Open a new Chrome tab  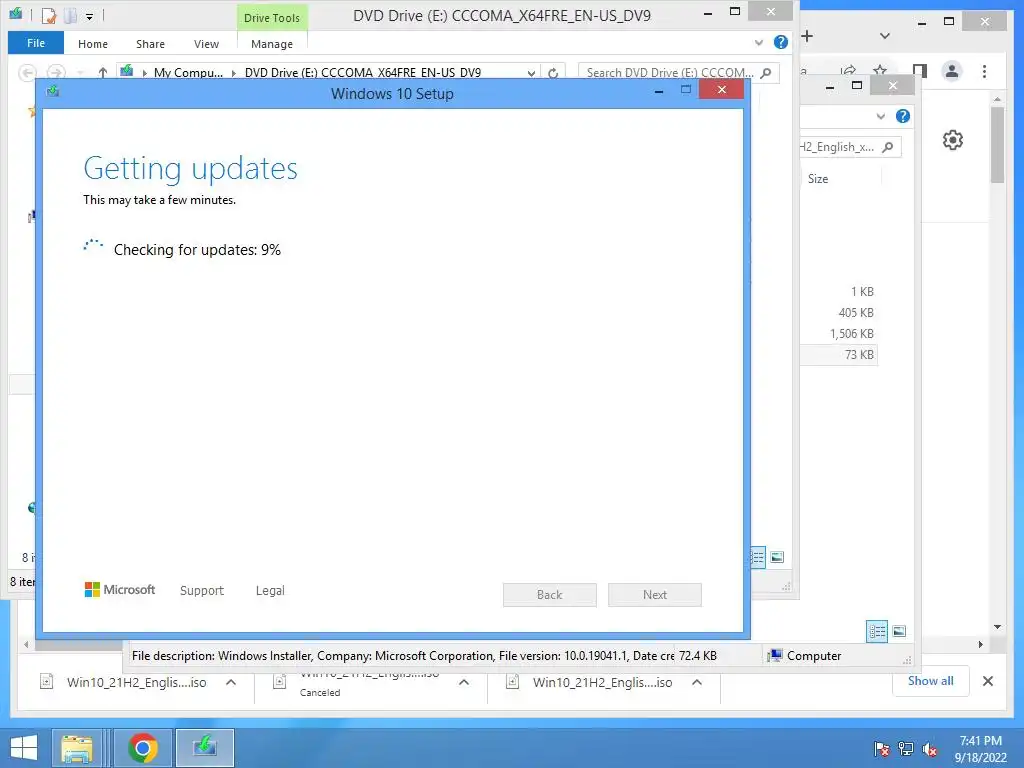coord(807,36)
